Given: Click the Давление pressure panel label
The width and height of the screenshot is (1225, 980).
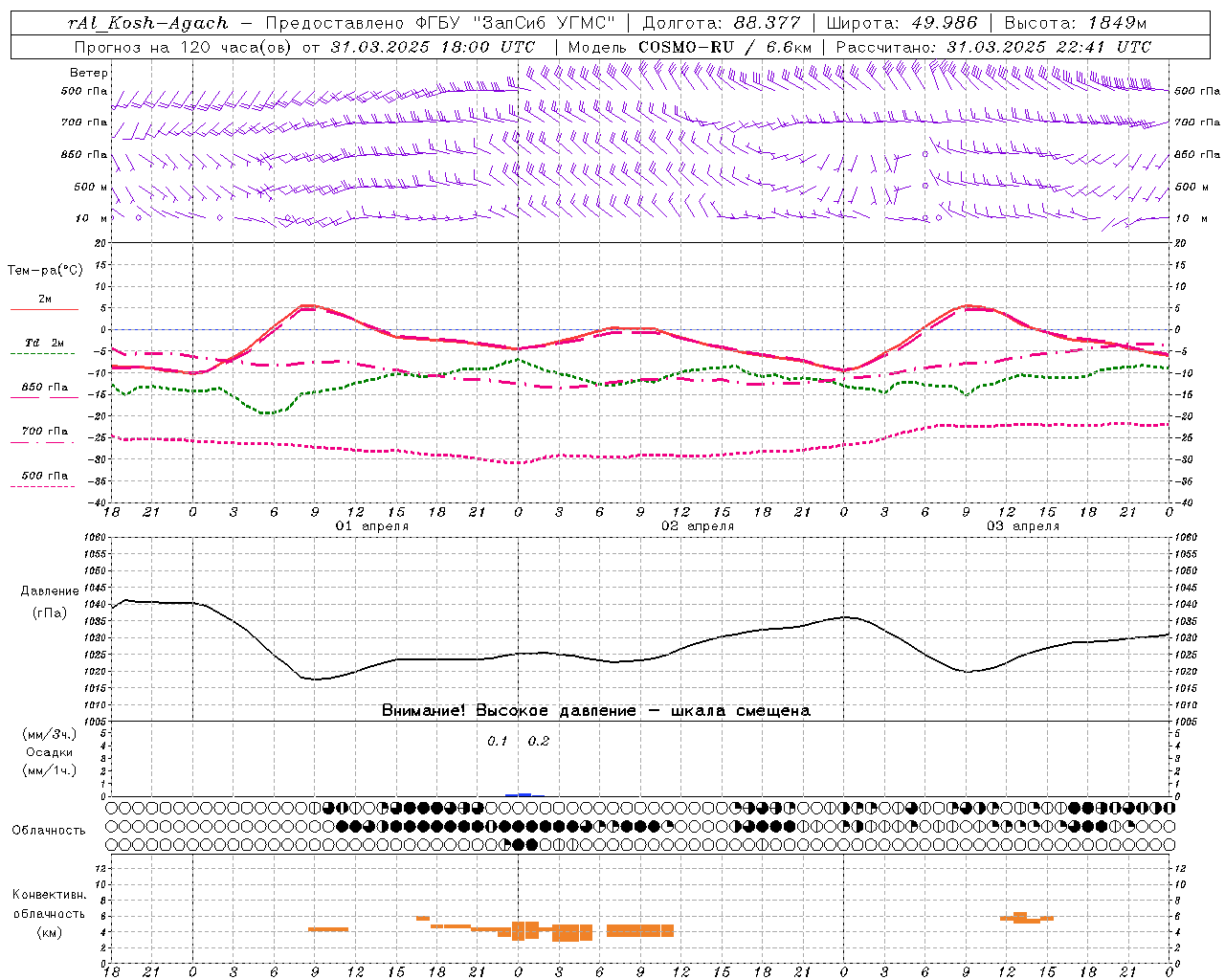Looking at the screenshot, I should 49,591.
